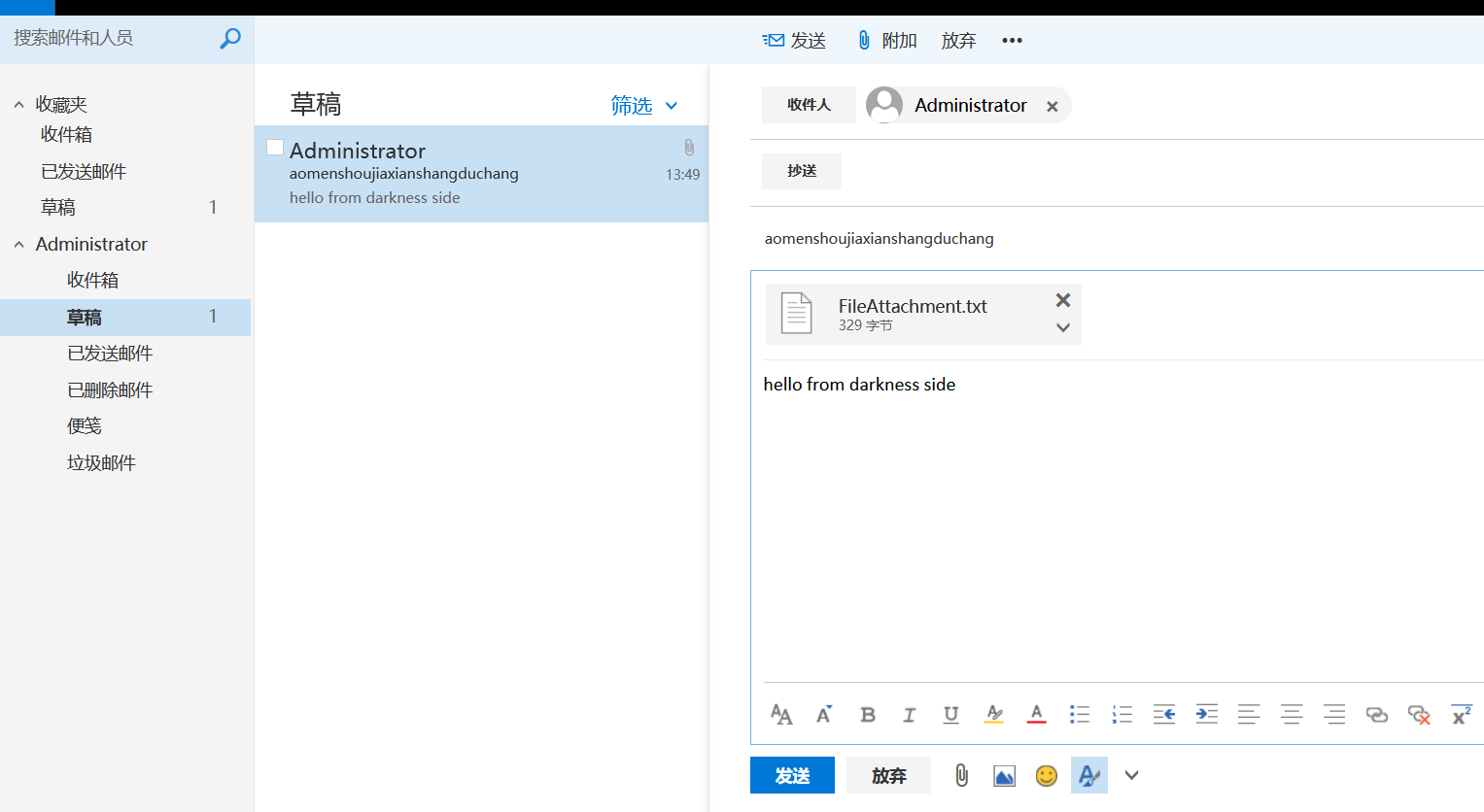1484x812 pixels.
Task: Toggle center text alignment
Action: pos(1292,714)
